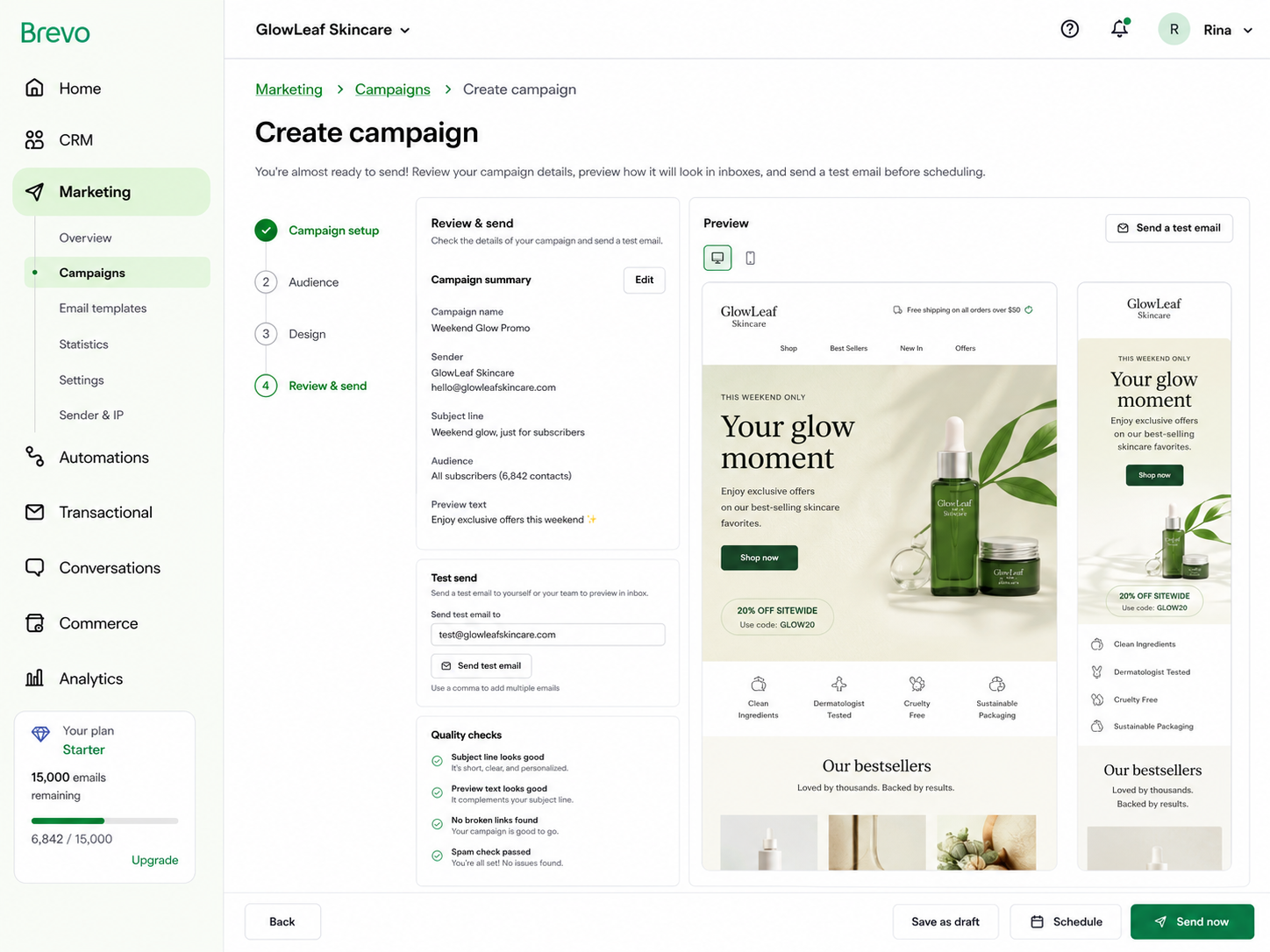Expand the Rina user menu chevron

[x=1248, y=30]
